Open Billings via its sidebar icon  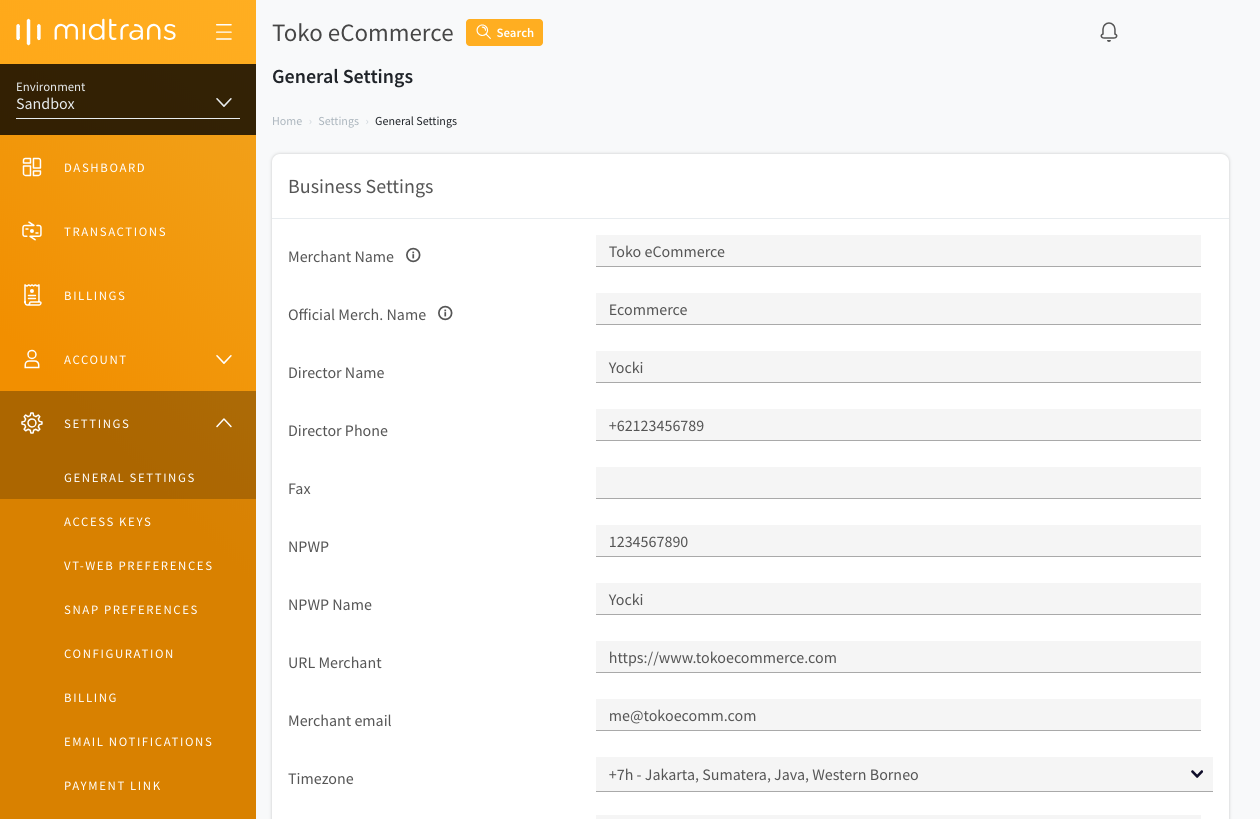coord(32,295)
